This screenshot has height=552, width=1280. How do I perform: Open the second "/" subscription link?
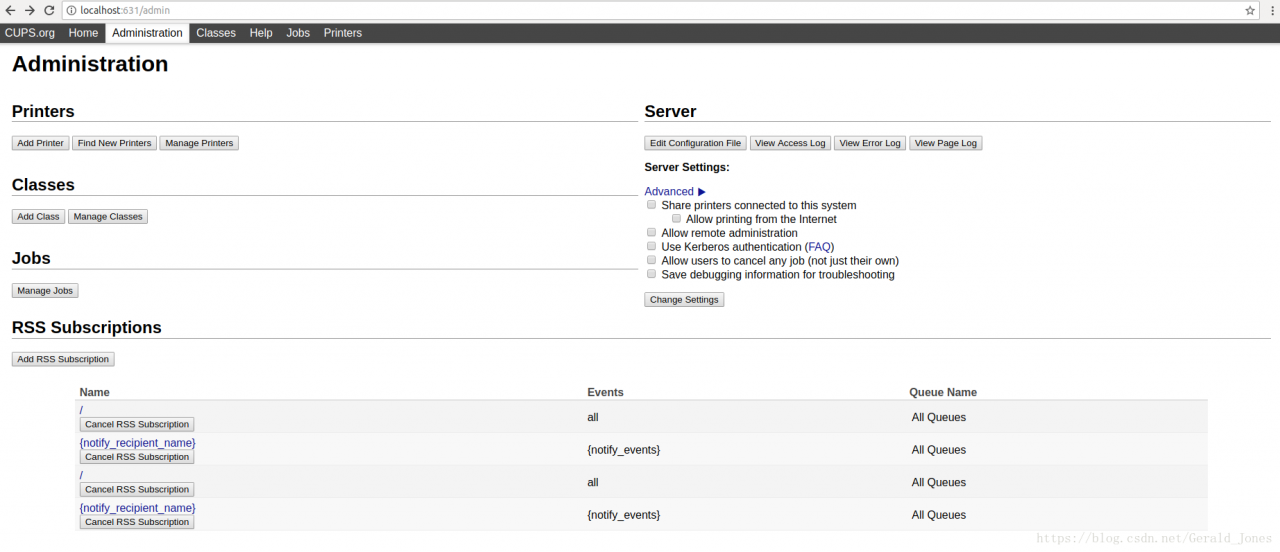(x=81, y=475)
